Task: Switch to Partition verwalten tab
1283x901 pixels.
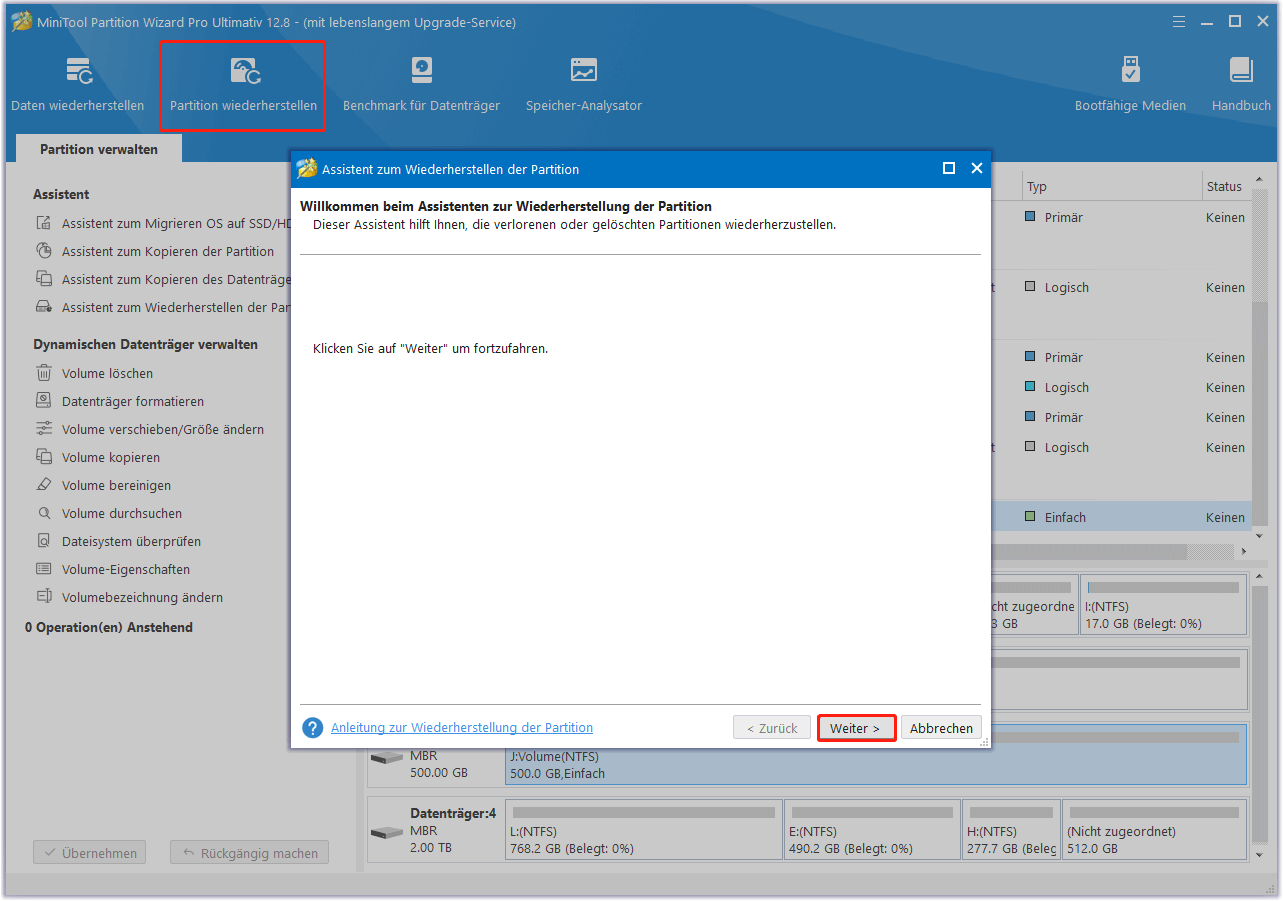Action: (99, 149)
